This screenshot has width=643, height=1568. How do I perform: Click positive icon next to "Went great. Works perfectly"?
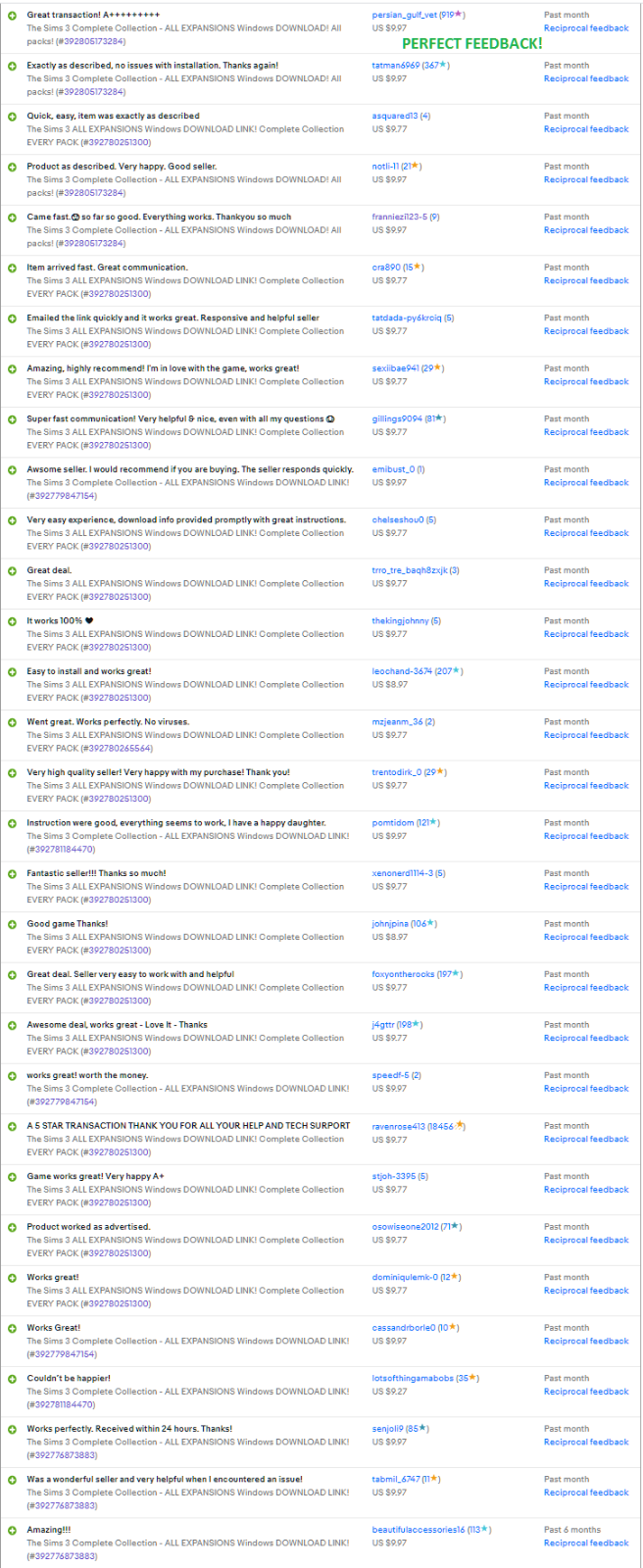[x=12, y=722]
